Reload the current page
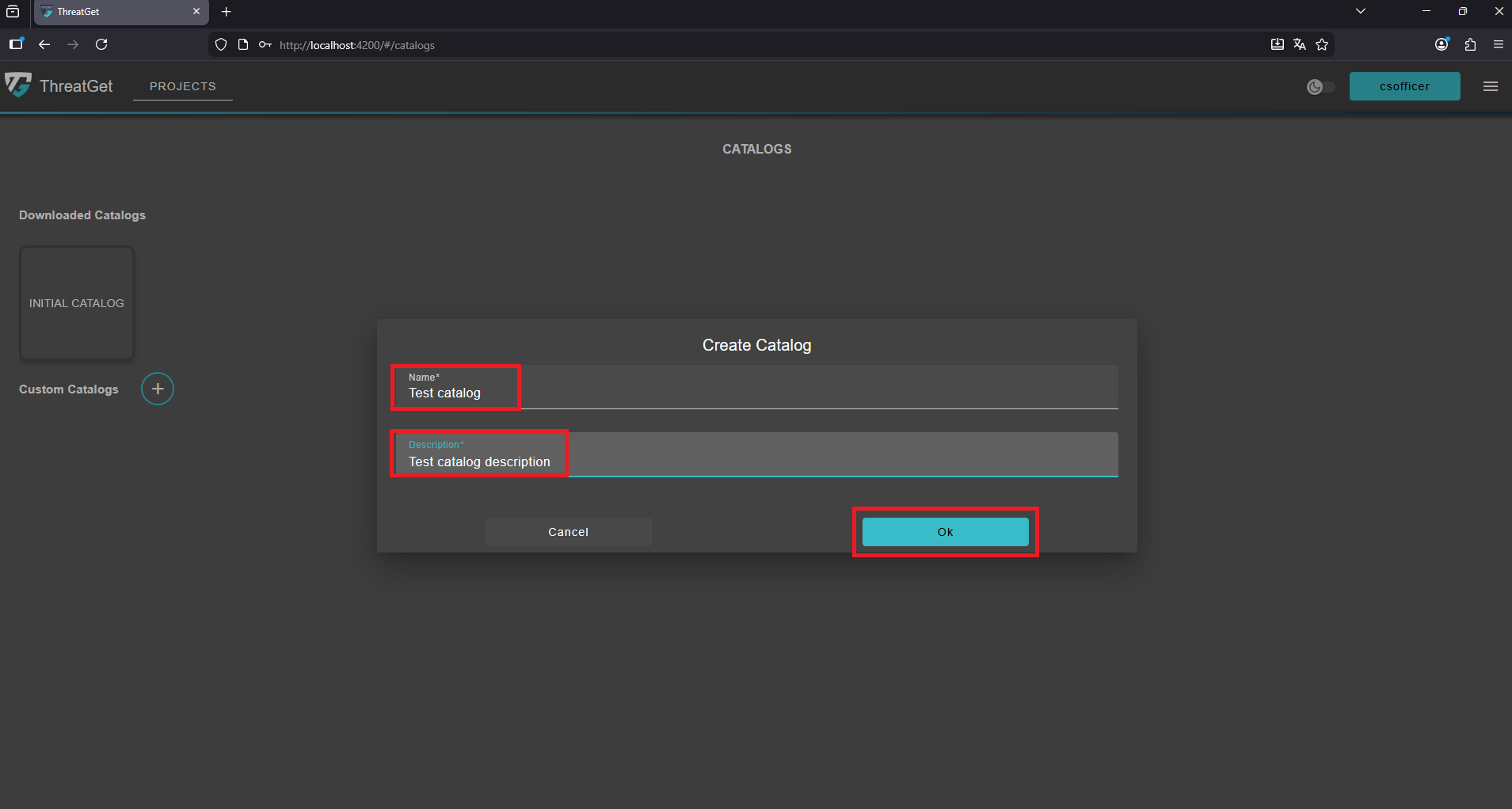Image resolution: width=1512 pixels, height=809 pixels. [101, 44]
